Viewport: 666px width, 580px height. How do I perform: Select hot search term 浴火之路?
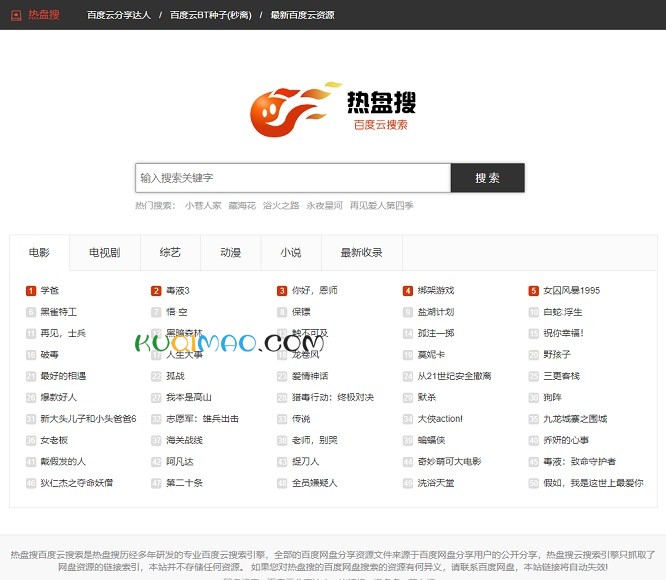tap(281, 206)
